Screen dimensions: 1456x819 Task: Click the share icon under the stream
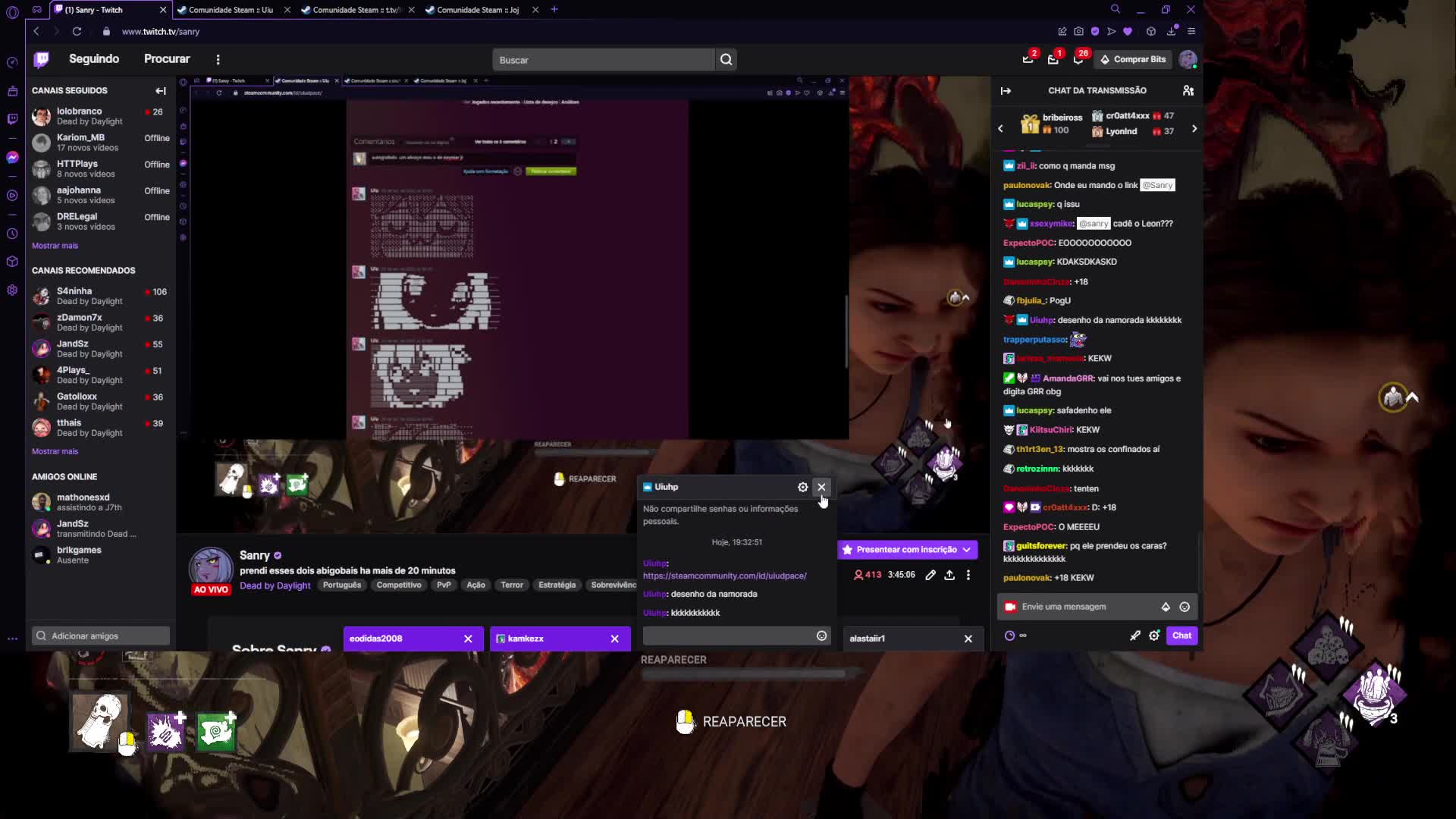coord(949,575)
